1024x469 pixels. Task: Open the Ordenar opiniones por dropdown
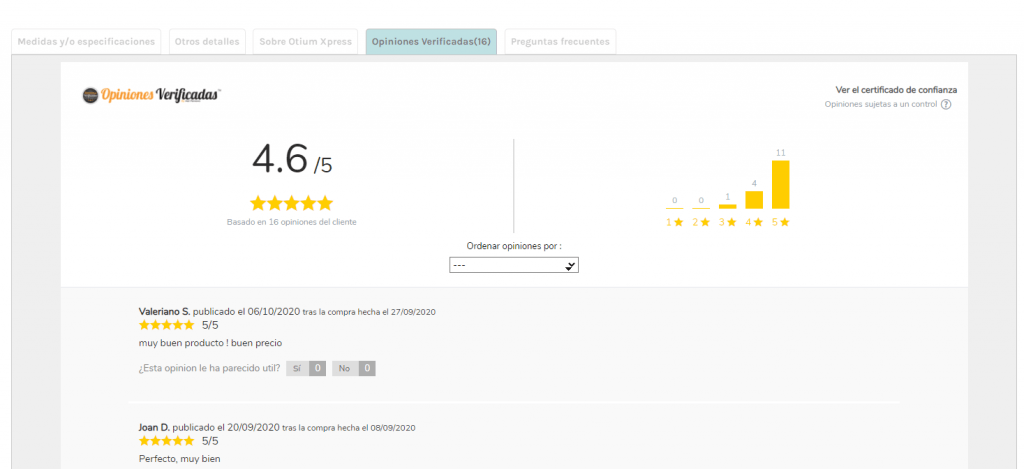click(514, 265)
